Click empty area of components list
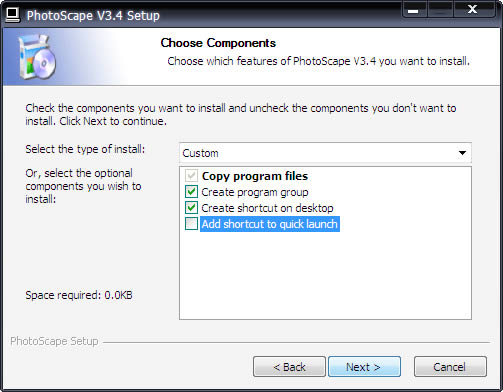 tap(325, 275)
